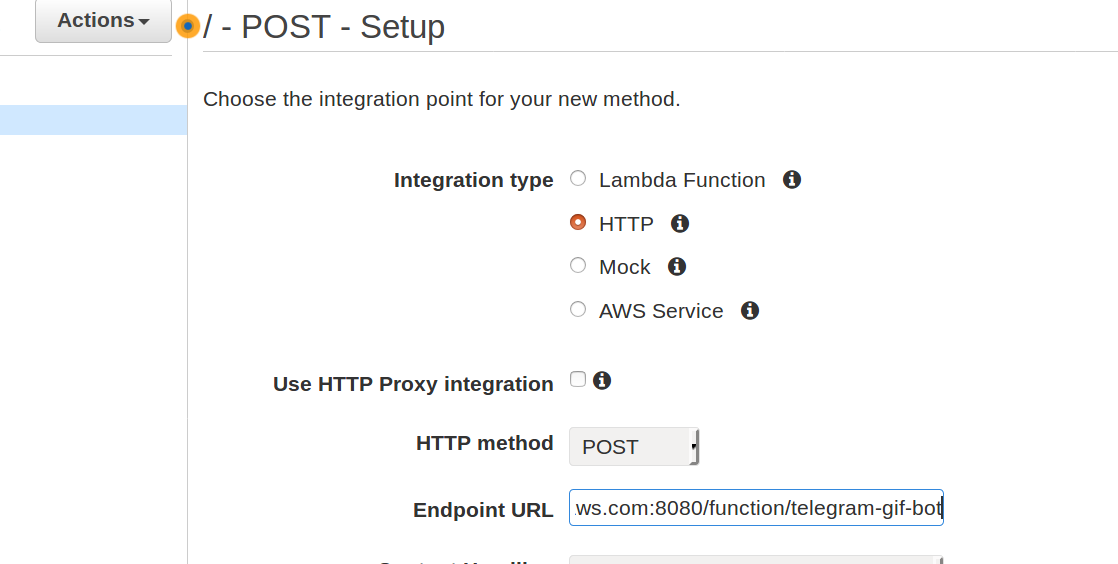Screen dimensions: 1118x564
Task: Show info icon next to HTTP option
Action: [679, 224]
